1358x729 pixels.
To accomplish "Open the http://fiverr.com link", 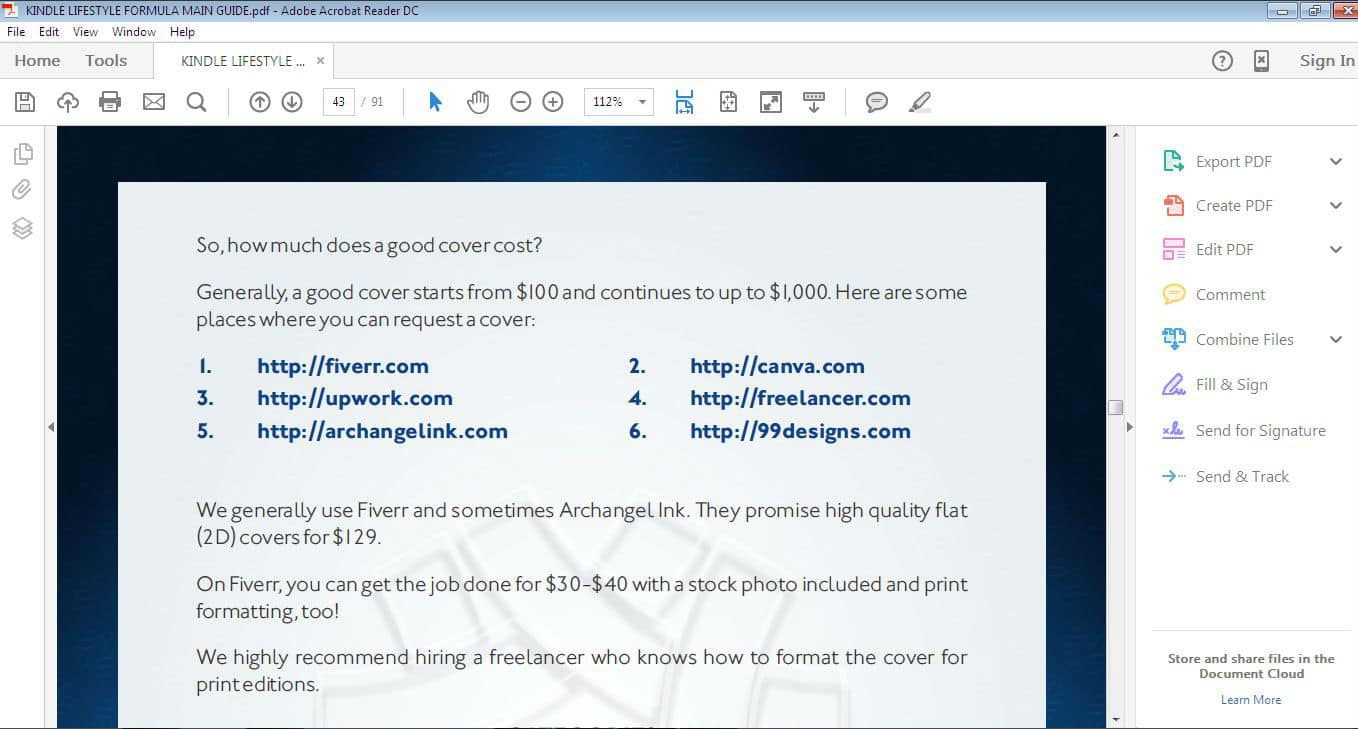I will [x=342, y=366].
